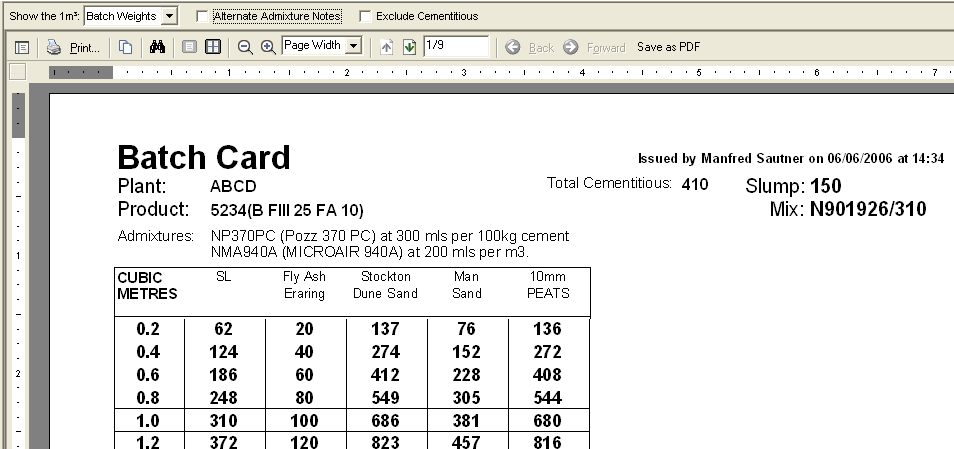Click the Print... button
This screenshot has height=449, width=954.
coord(85,47)
